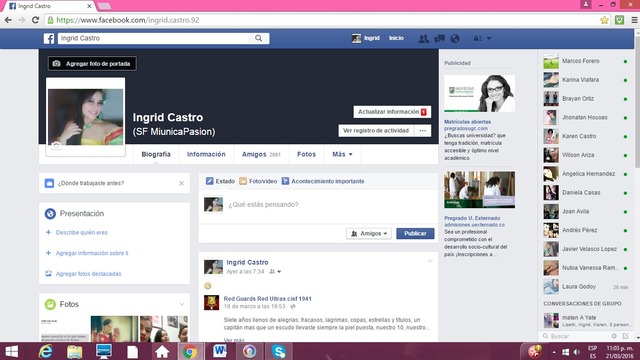Open the three-dots profile options button

[423, 131]
